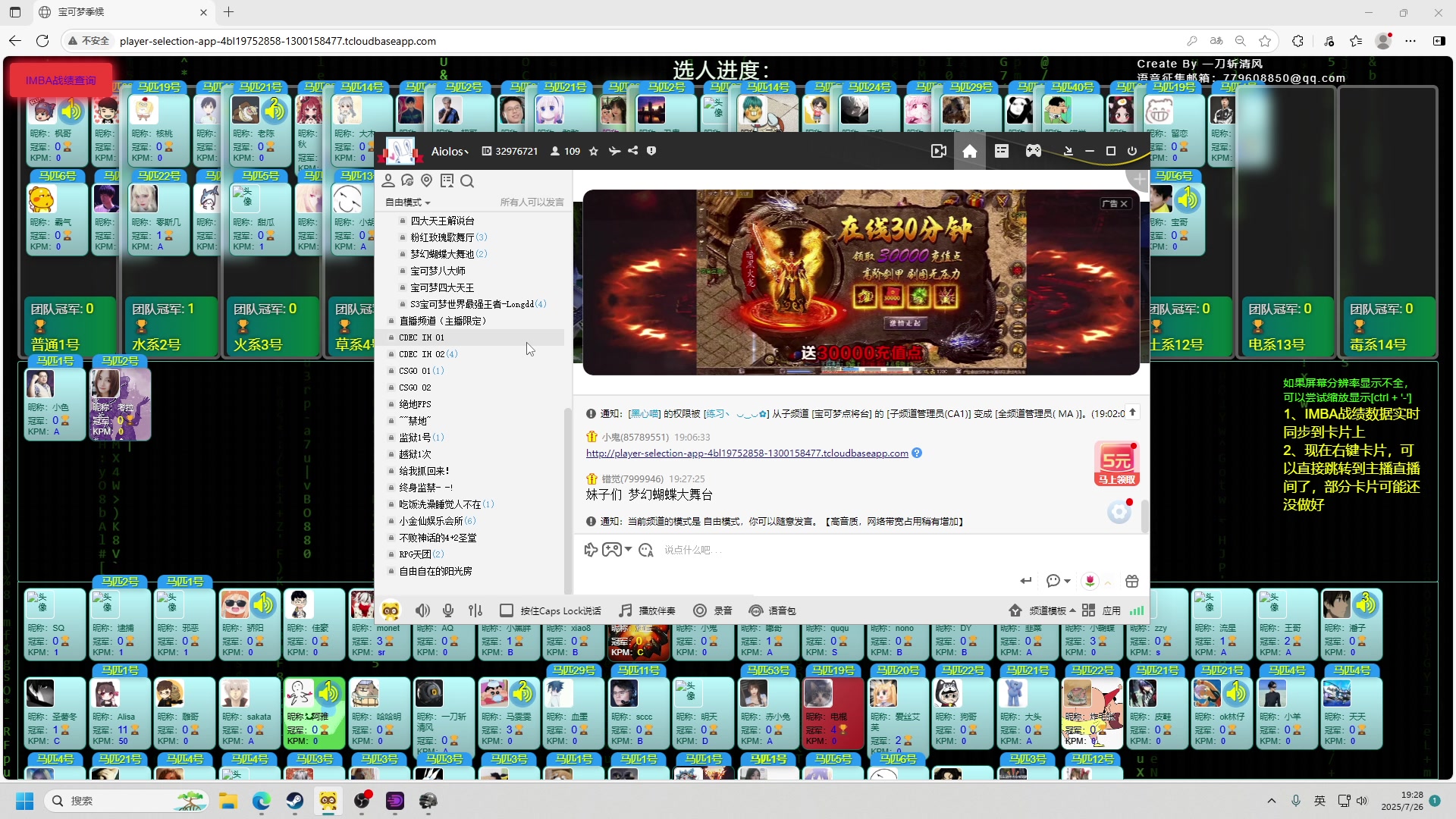Screen dimensions: 1456x819
Task: Open the video broadcast icon in YY header
Action: (938, 151)
